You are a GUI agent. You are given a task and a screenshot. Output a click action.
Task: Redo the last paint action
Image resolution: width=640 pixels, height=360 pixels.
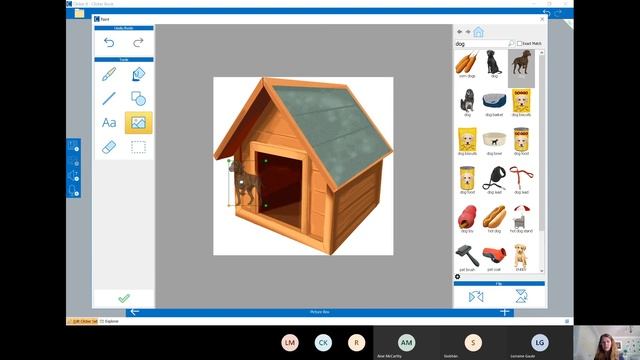click(x=138, y=42)
